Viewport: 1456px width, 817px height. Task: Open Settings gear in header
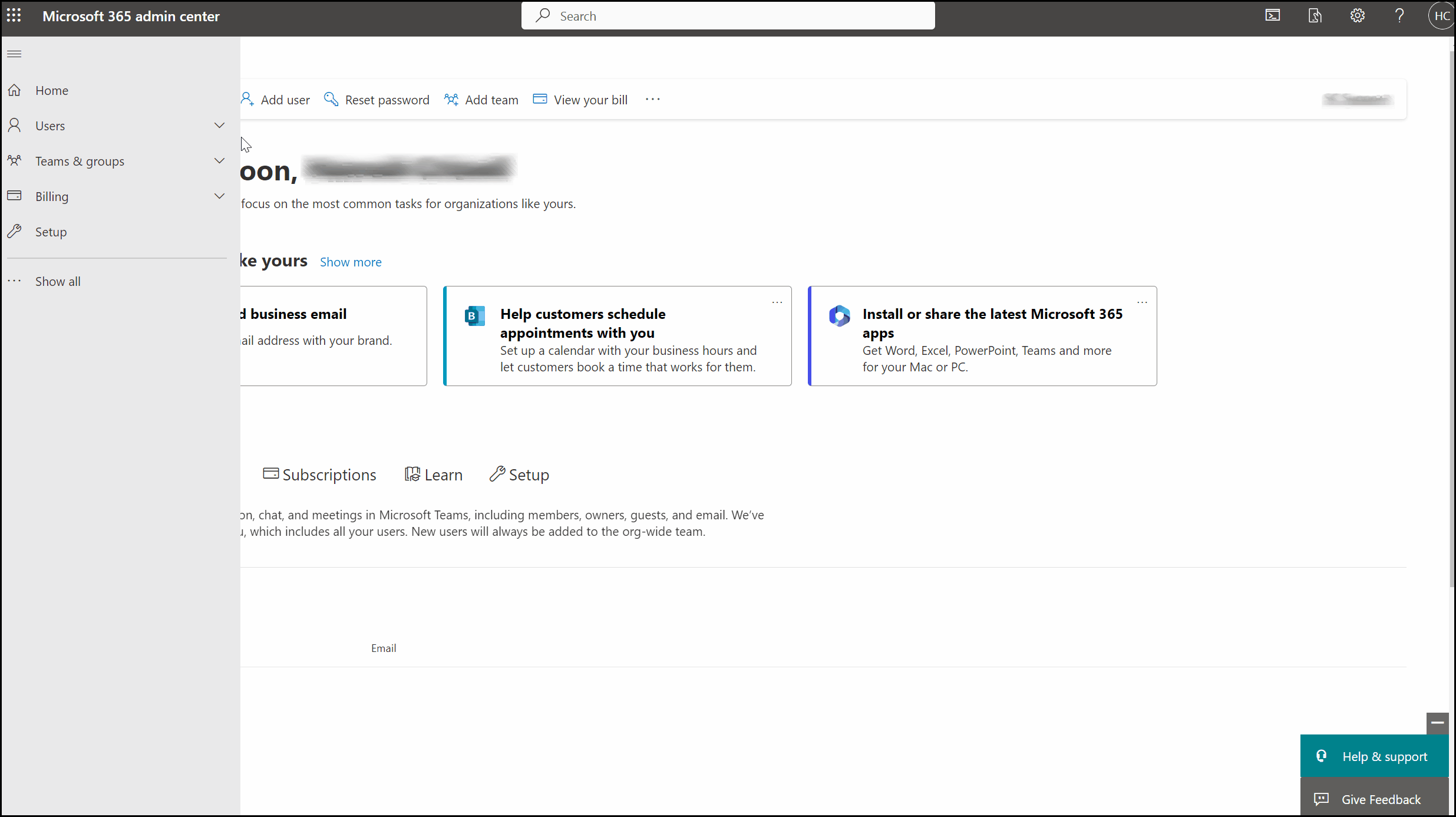pyautogui.click(x=1358, y=16)
